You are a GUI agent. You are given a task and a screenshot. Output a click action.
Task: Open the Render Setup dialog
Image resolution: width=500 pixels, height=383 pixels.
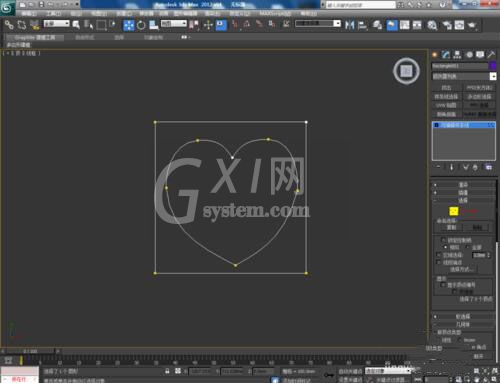click(447, 25)
